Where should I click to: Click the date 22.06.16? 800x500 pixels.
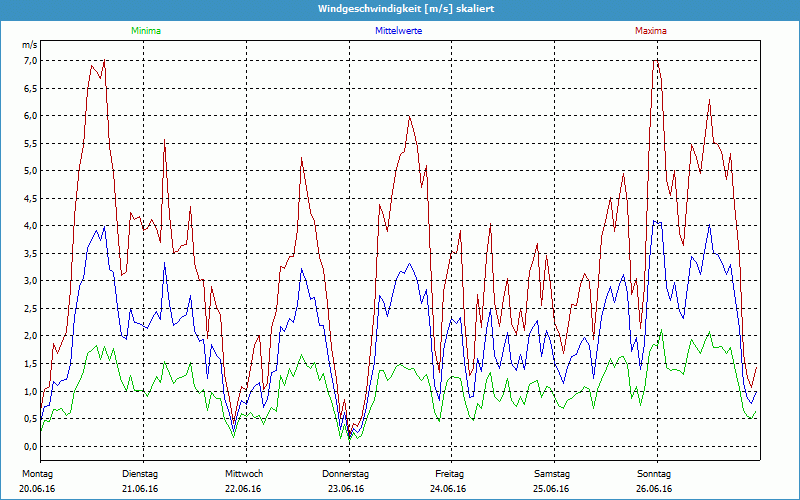(243, 489)
